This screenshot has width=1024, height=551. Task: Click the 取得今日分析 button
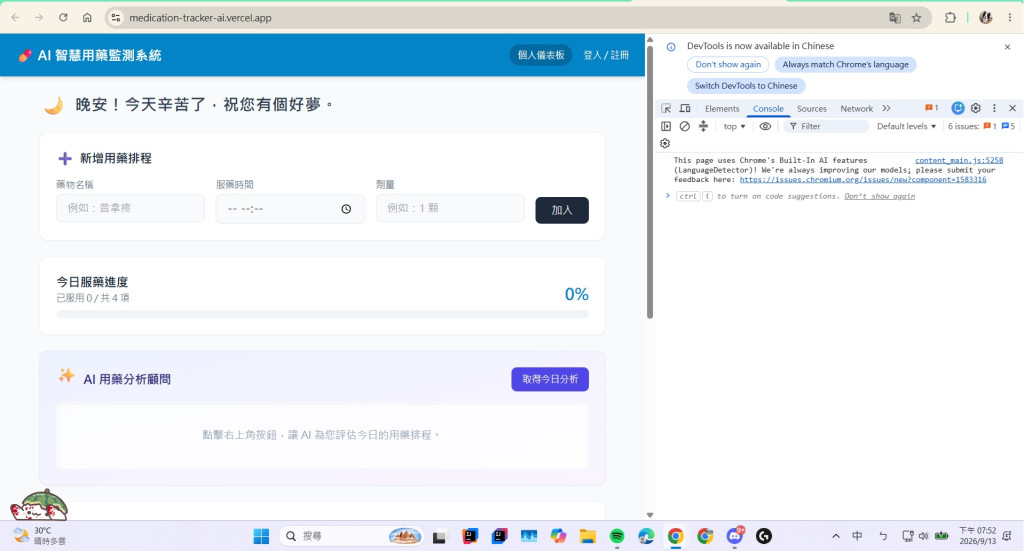point(550,379)
